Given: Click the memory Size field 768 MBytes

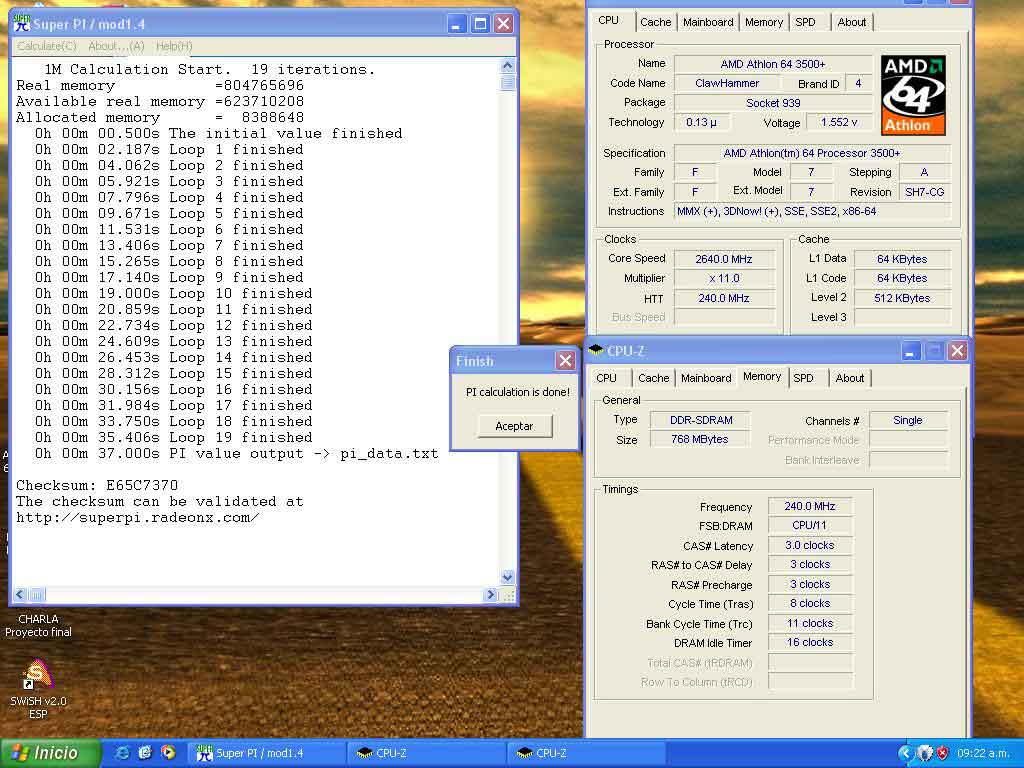Looking at the screenshot, I should (699, 440).
